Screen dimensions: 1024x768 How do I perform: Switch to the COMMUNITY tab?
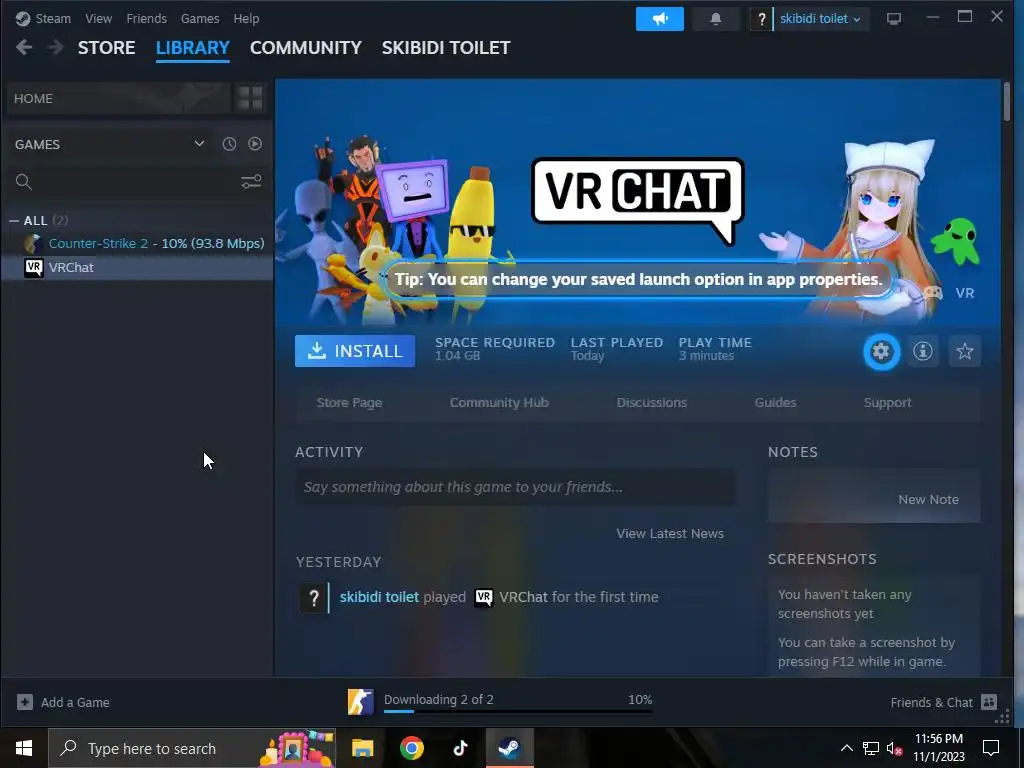coord(306,48)
